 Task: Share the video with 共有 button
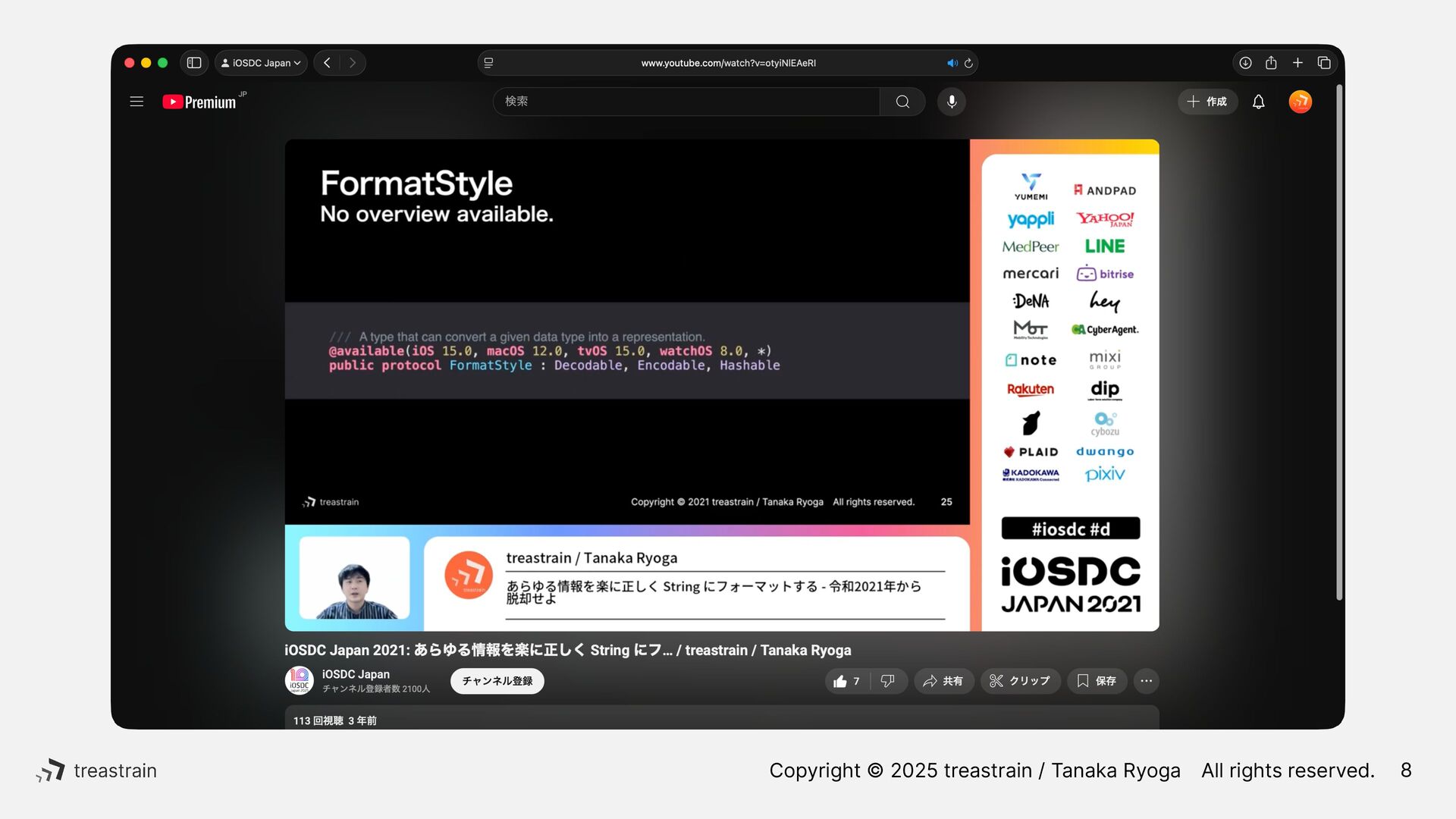(x=943, y=681)
